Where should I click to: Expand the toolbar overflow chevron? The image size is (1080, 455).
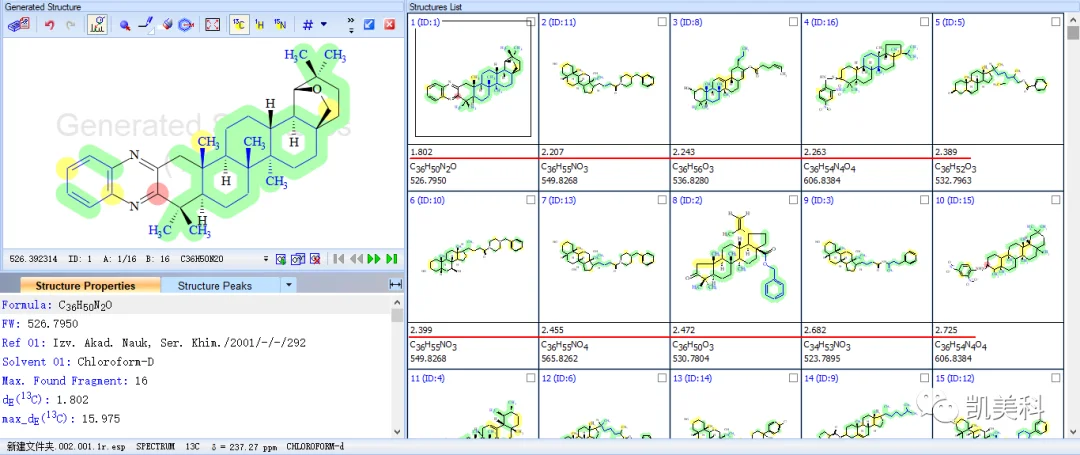[x=351, y=25]
